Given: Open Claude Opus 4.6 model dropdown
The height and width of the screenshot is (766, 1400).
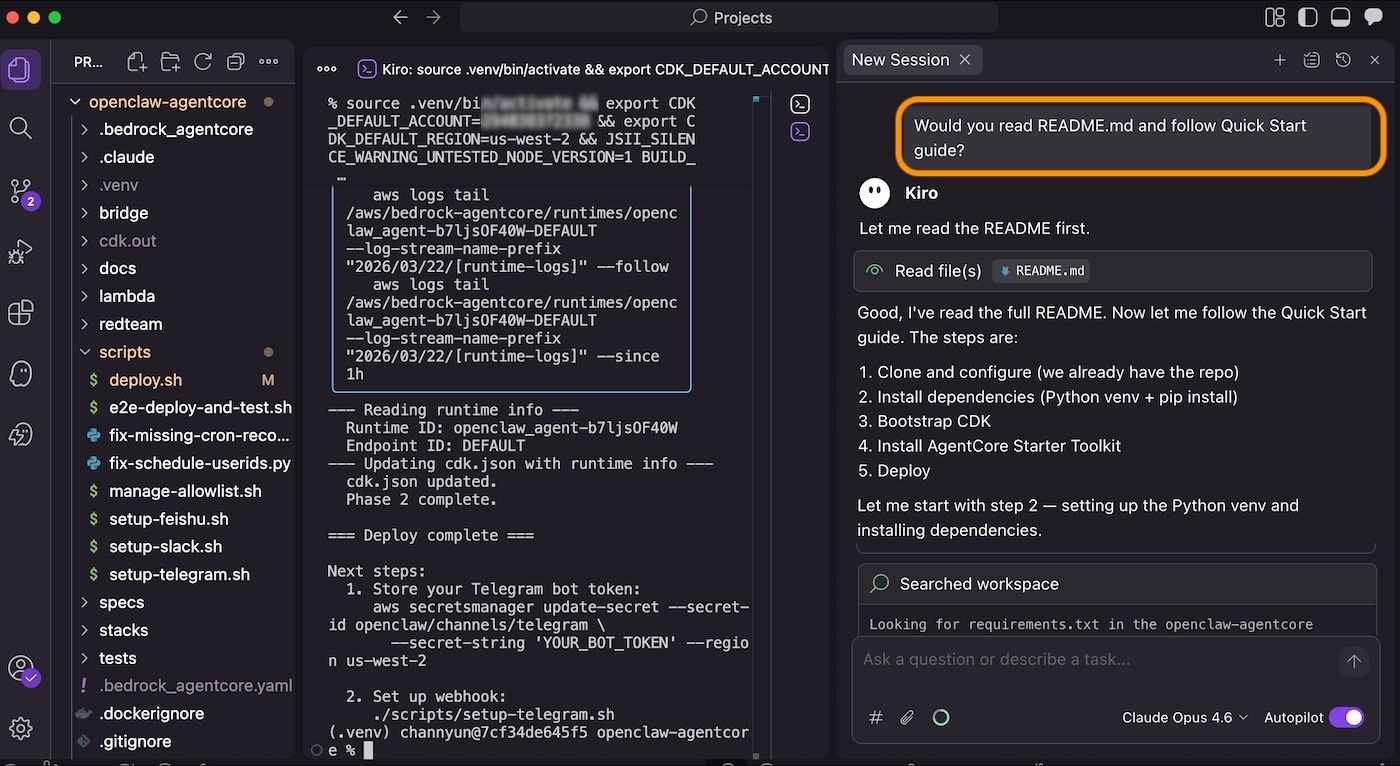Looking at the screenshot, I should click(1185, 717).
